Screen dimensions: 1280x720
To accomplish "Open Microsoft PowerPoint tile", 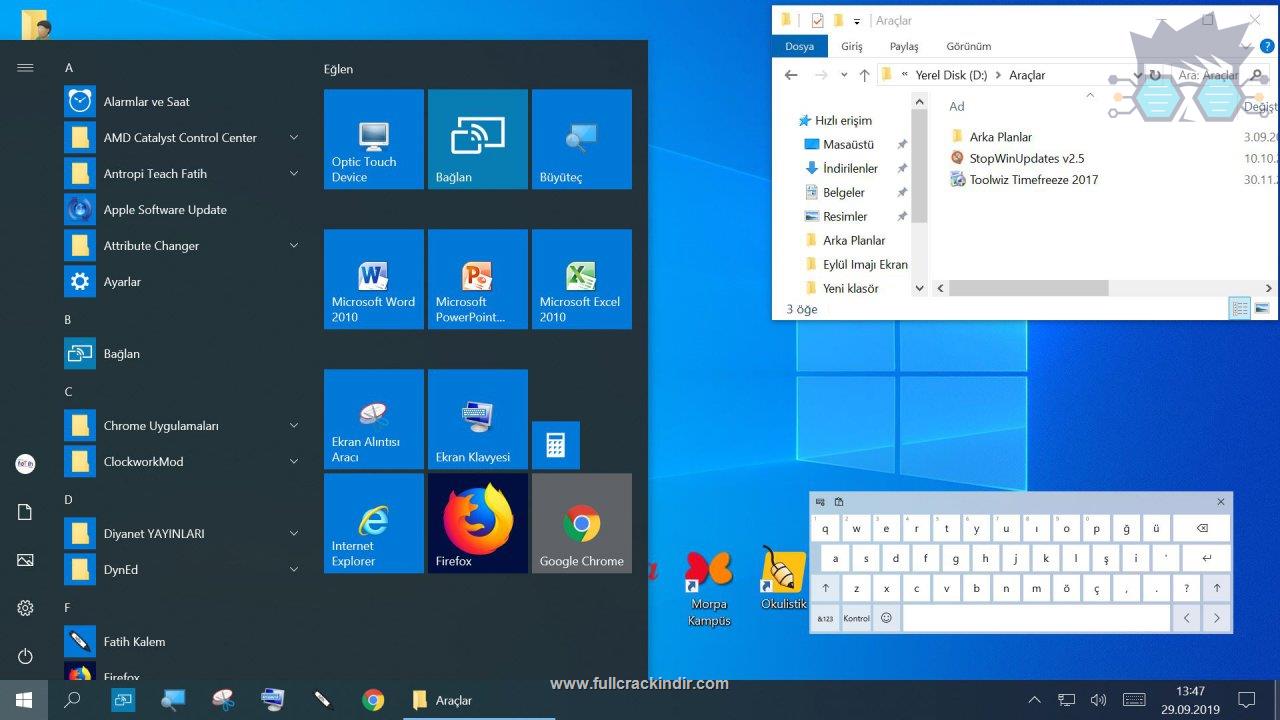I will (478, 279).
